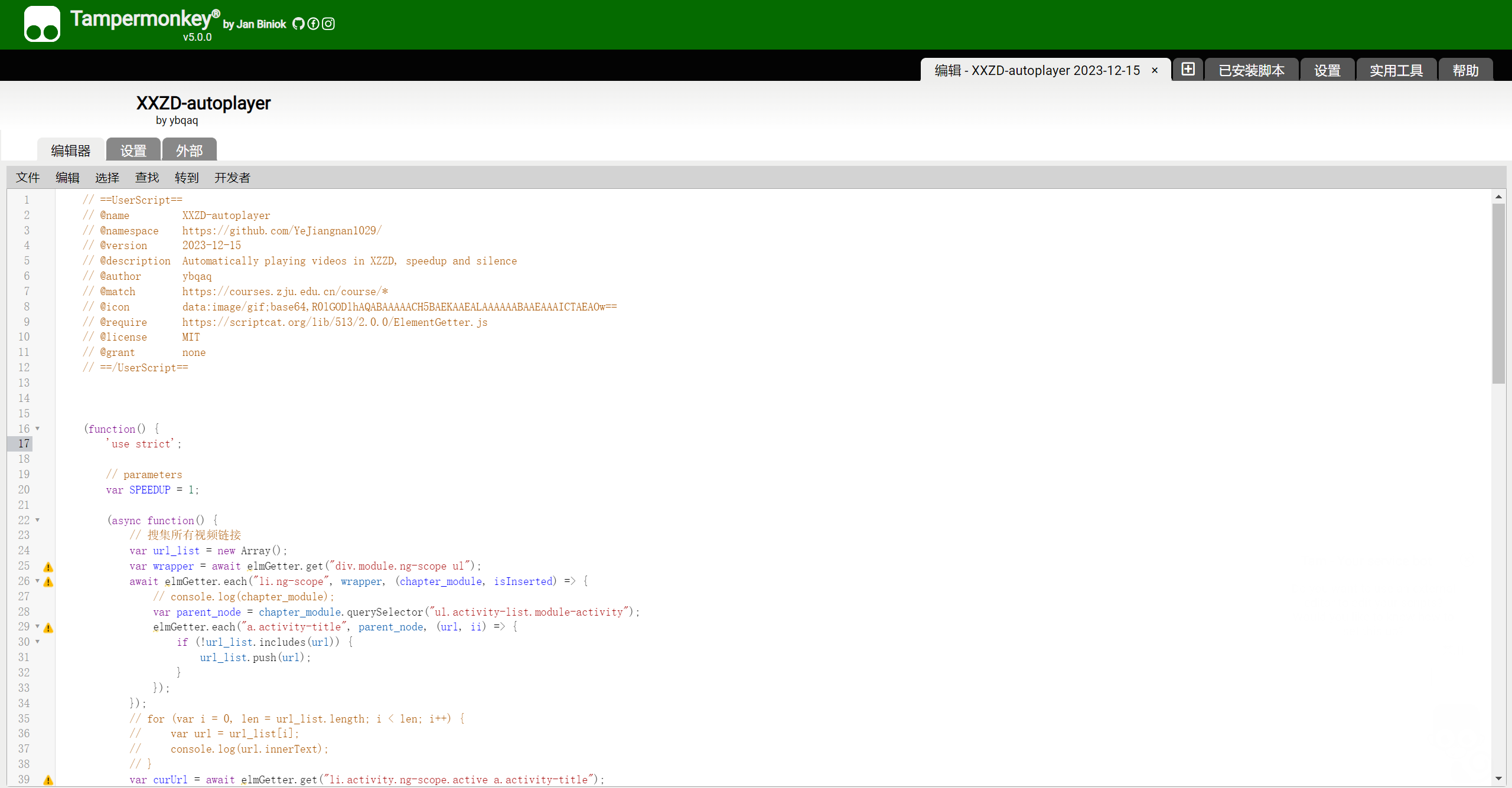This screenshot has height=788, width=1512.
Task: Click the editor scrollbar down arrow
Action: [1498, 779]
